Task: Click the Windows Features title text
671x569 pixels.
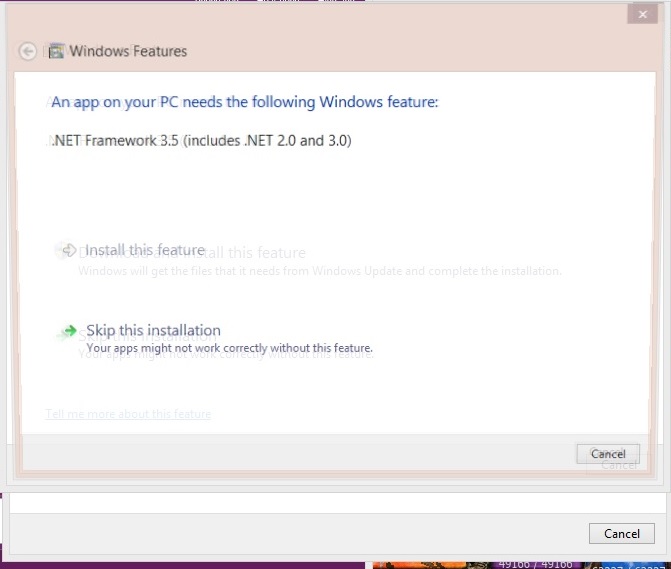Action: coord(128,51)
